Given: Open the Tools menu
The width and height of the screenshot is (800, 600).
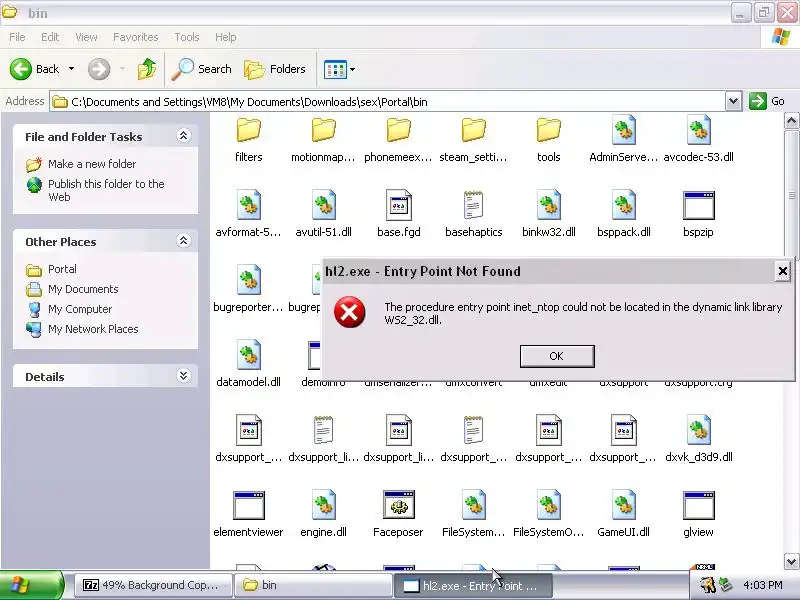Looking at the screenshot, I should coord(187,37).
